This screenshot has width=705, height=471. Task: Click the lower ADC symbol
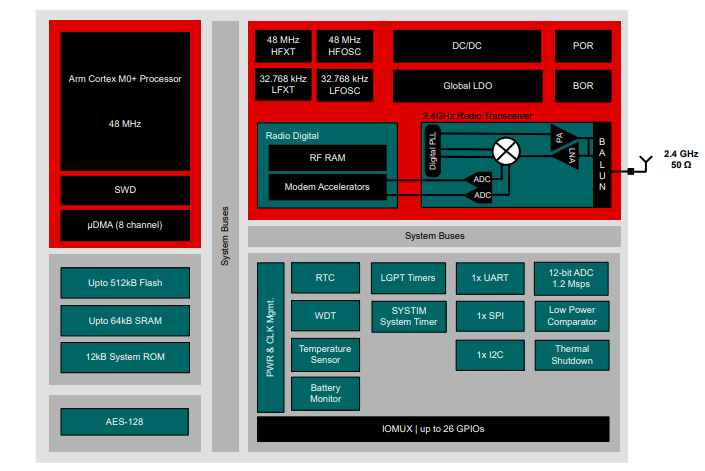click(x=478, y=195)
